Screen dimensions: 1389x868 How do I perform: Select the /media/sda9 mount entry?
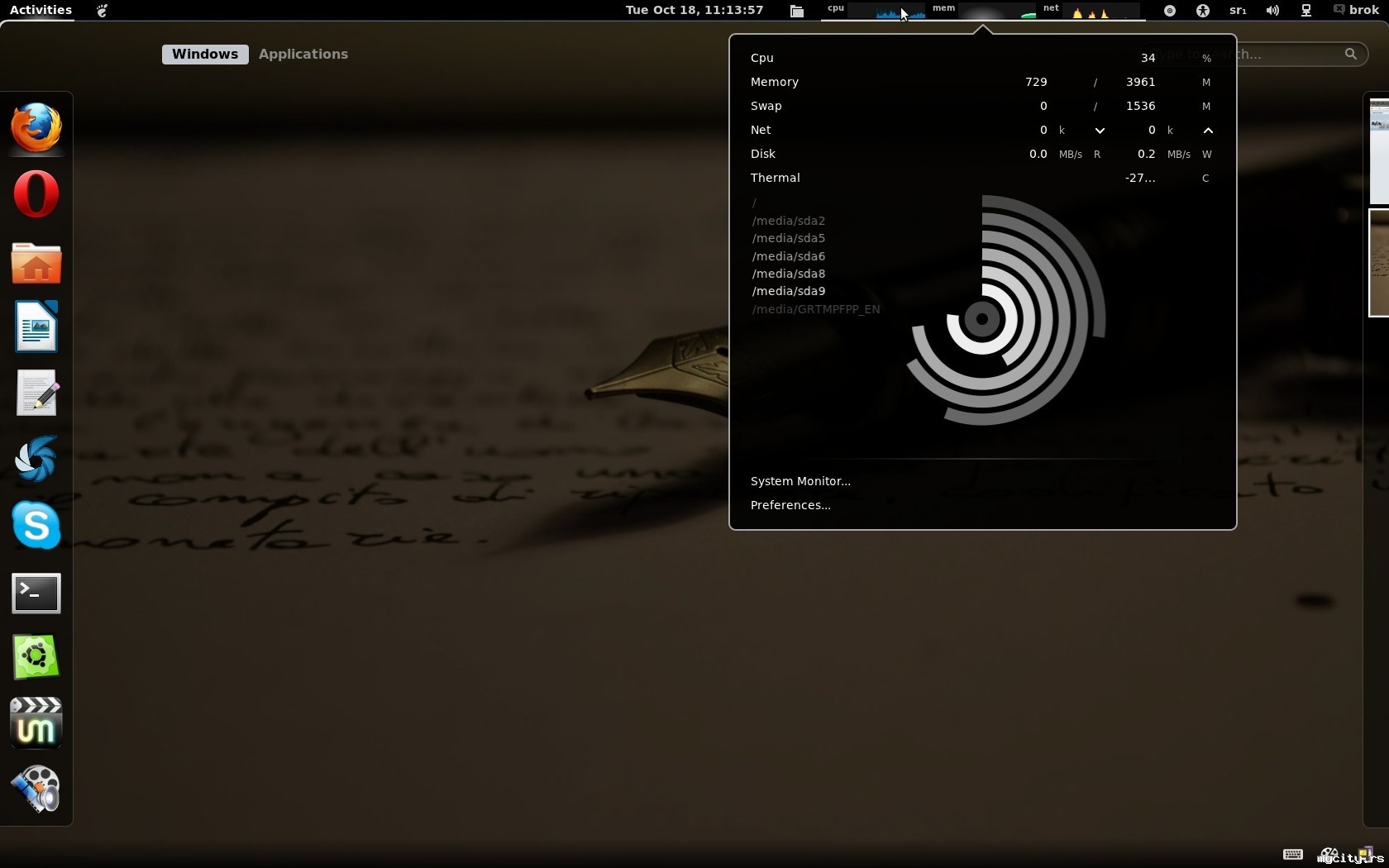click(x=789, y=291)
